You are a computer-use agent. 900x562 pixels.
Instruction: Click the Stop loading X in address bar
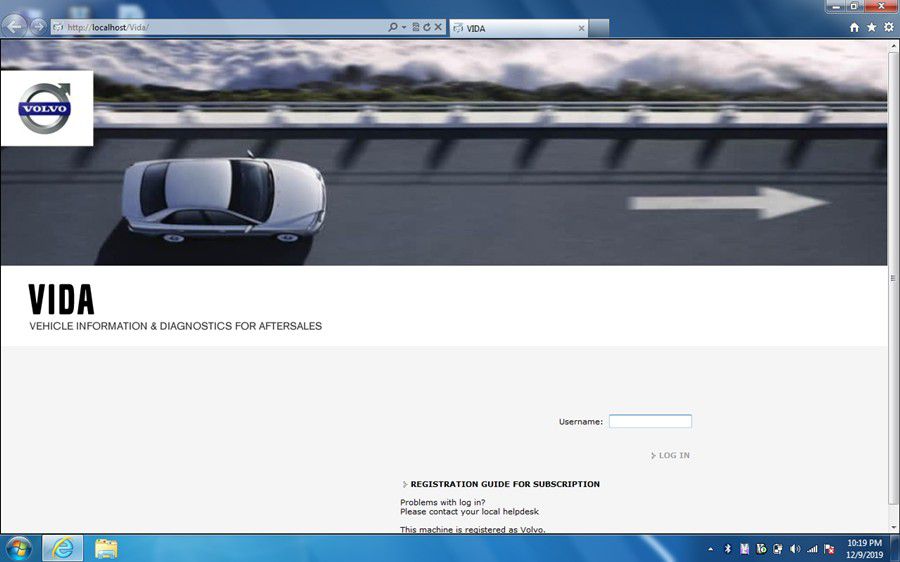(438, 28)
